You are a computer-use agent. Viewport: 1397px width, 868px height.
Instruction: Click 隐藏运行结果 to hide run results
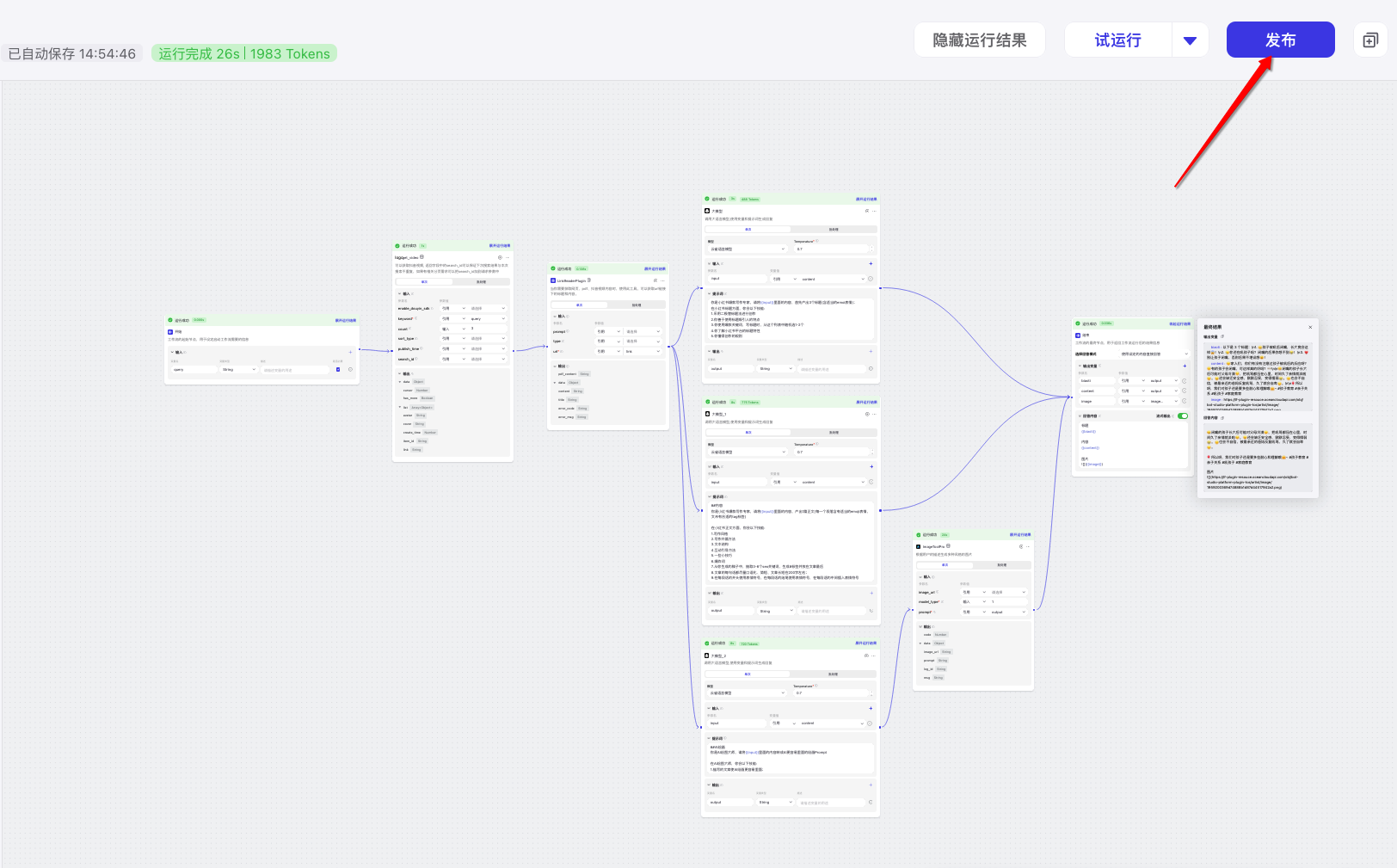980,40
